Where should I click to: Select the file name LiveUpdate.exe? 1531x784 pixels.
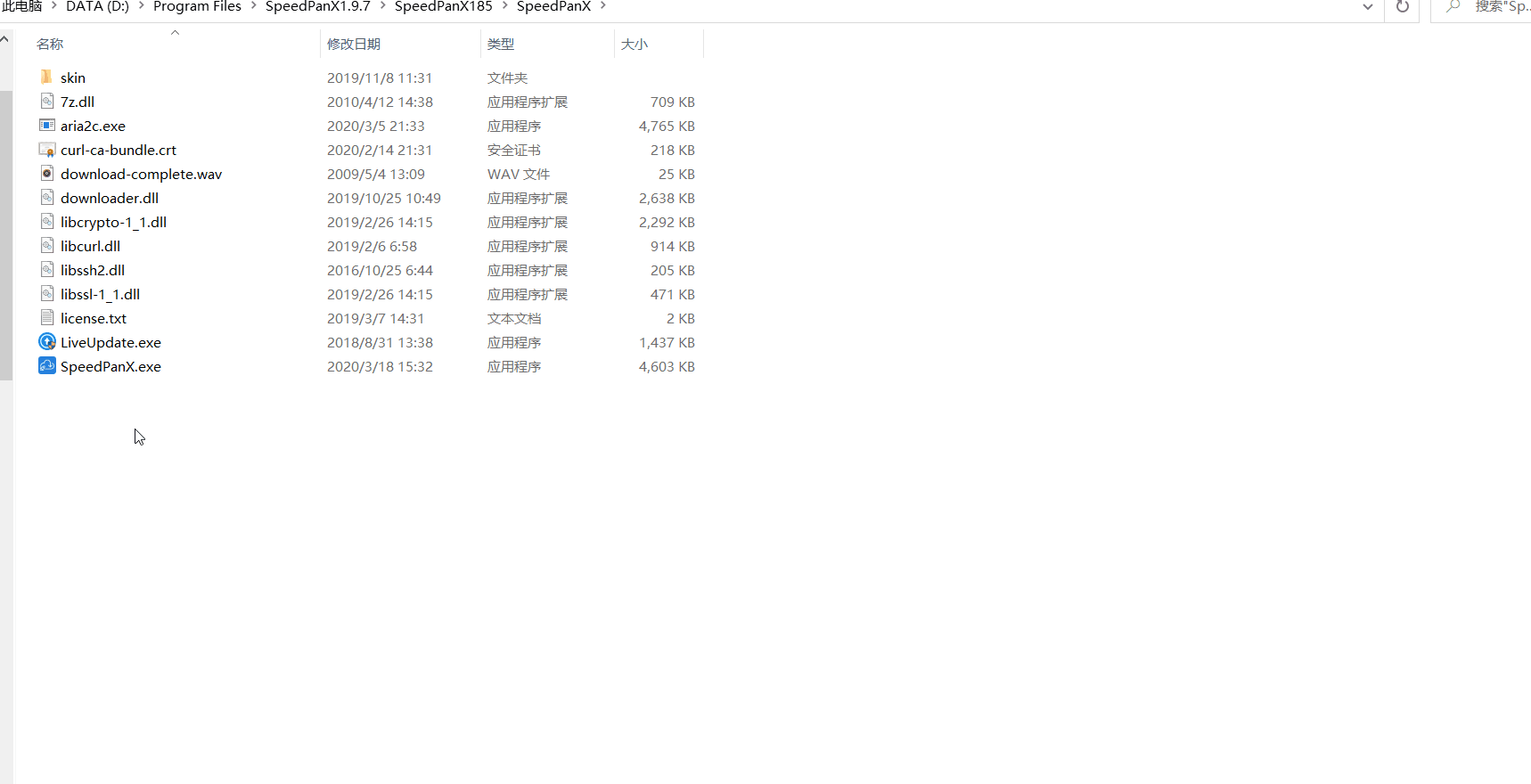pyautogui.click(x=111, y=342)
